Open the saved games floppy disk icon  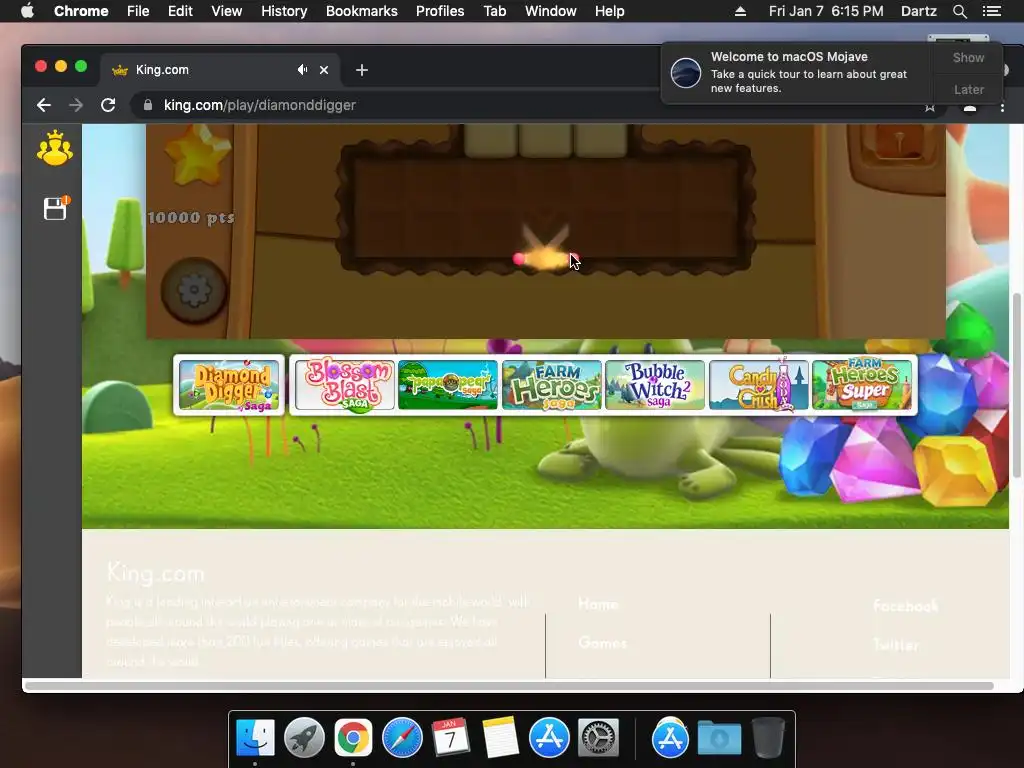pos(56,208)
